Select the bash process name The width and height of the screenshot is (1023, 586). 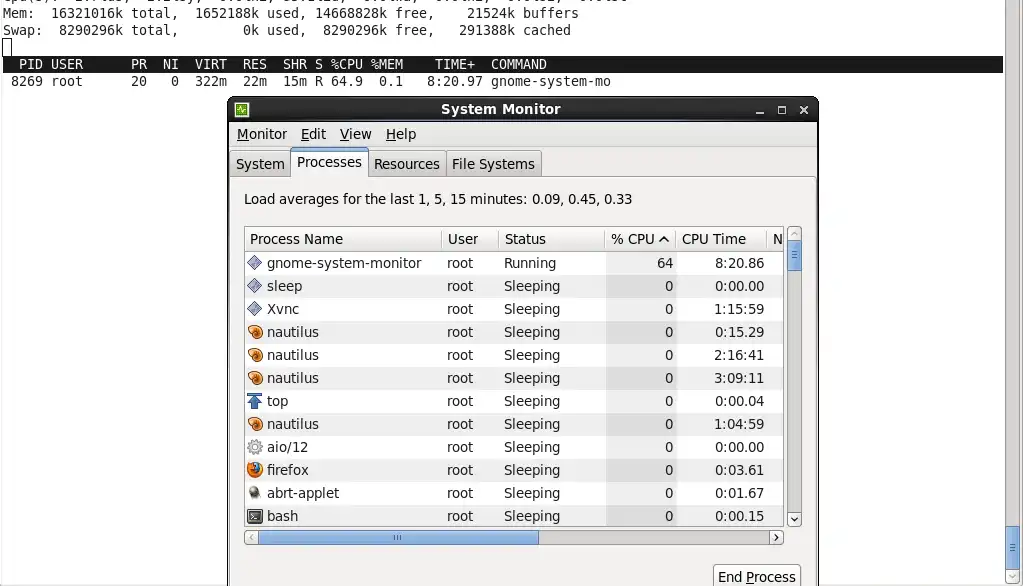282,516
